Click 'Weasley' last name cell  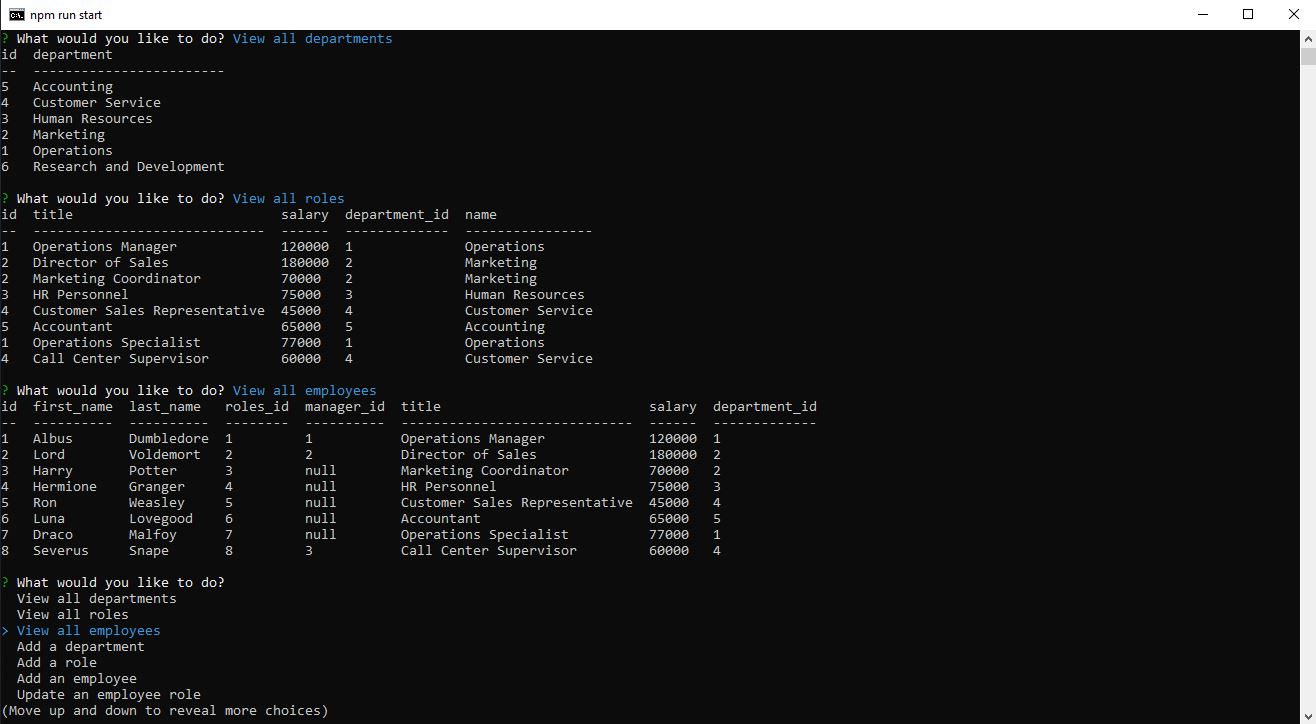pyautogui.click(x=156, y=503)
